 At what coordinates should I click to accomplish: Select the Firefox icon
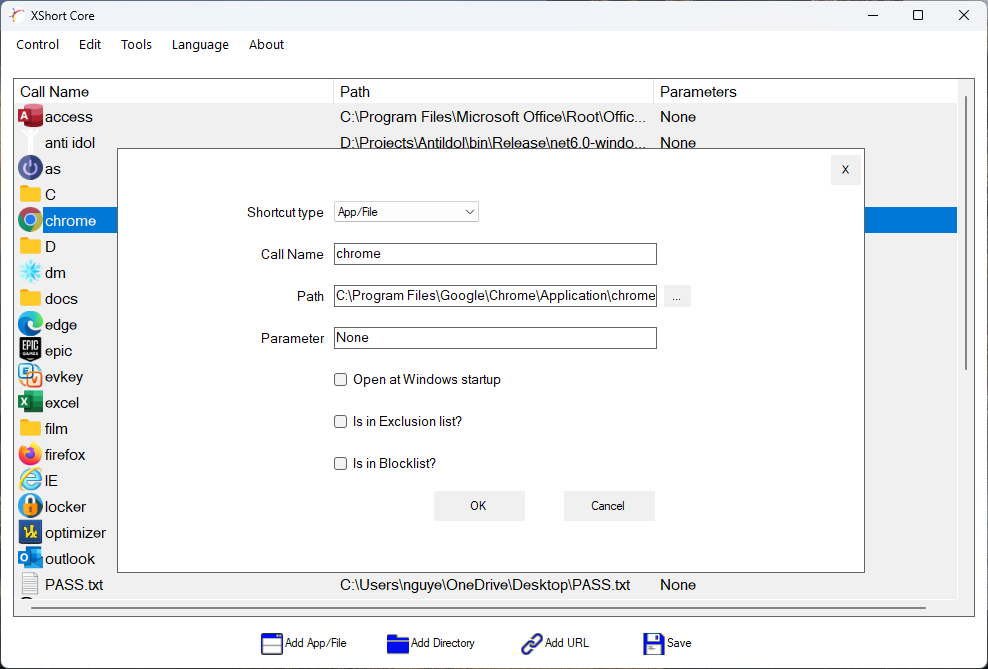[30, 454]
